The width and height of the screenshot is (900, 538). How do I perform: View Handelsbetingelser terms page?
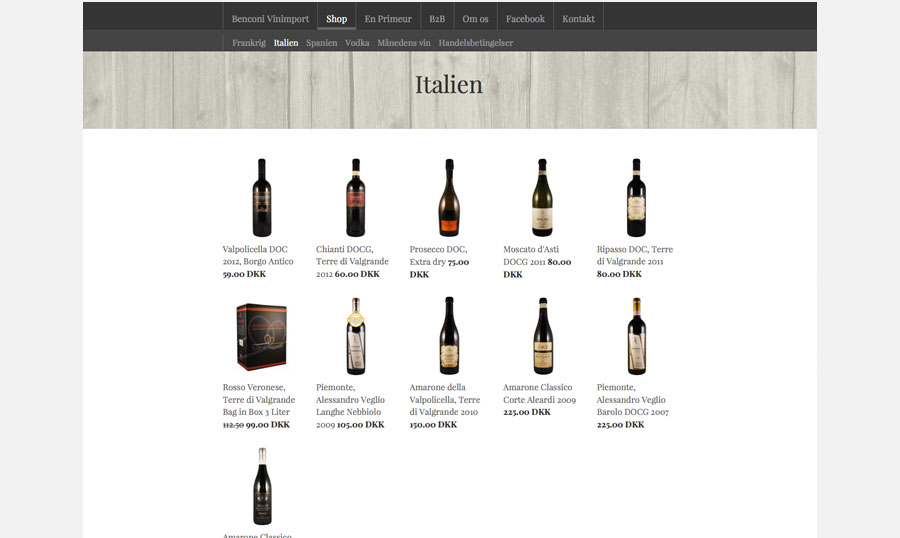point(476,42)
